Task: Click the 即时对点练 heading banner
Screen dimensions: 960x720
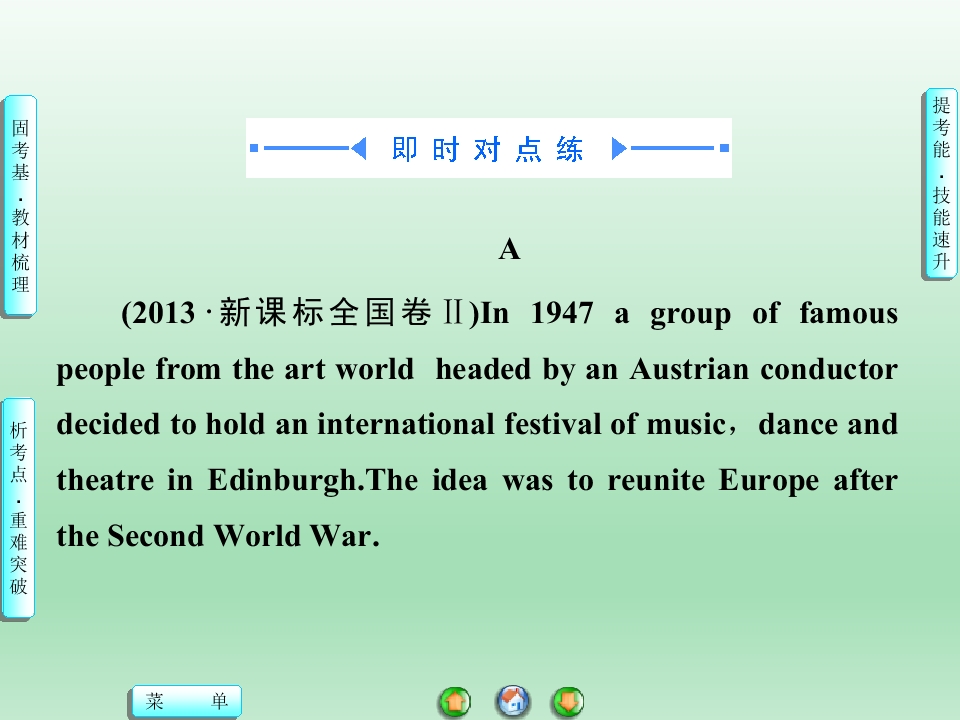Action: [x=489, y=148]
